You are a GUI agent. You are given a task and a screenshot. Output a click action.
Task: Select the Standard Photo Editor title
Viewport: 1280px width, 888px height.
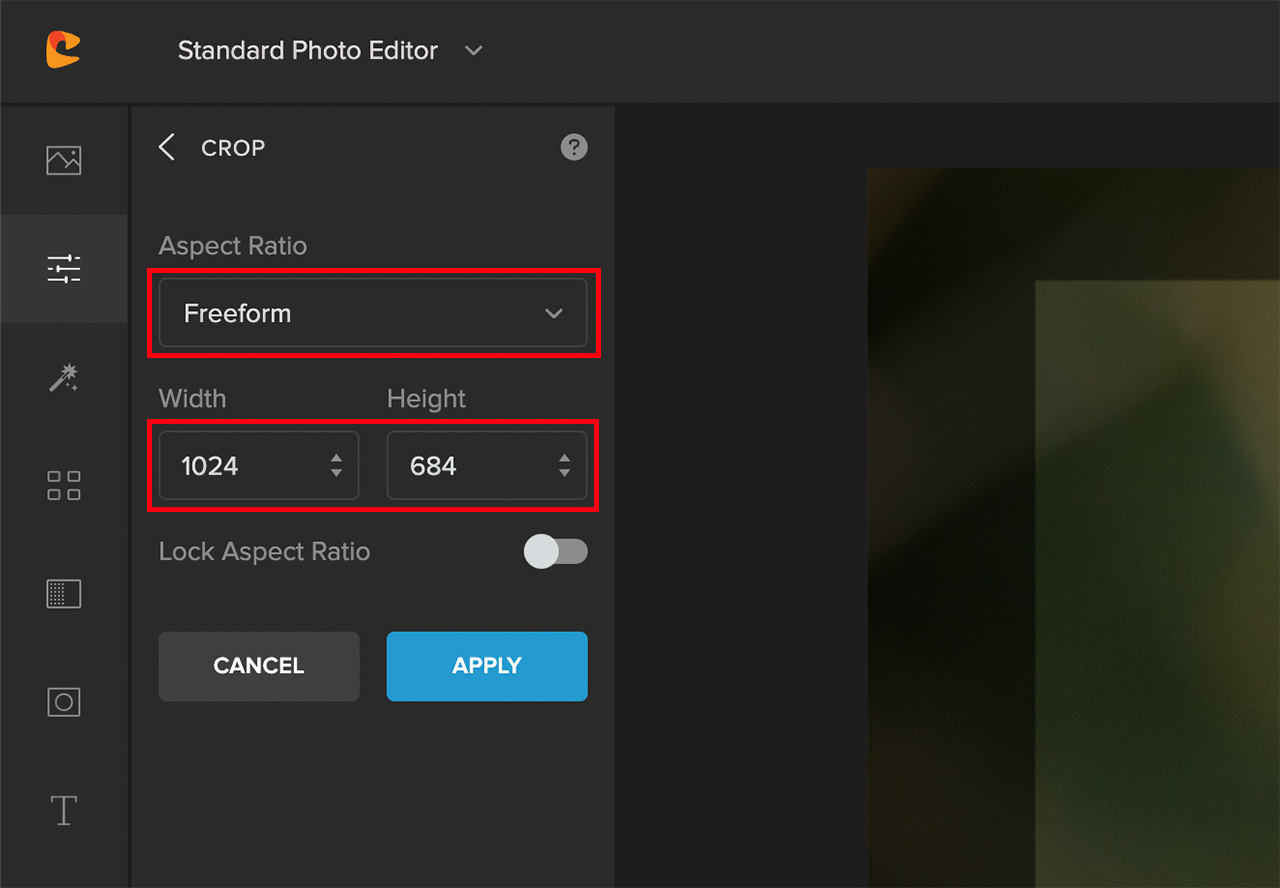pyautogui.click(x=307, y=50)
